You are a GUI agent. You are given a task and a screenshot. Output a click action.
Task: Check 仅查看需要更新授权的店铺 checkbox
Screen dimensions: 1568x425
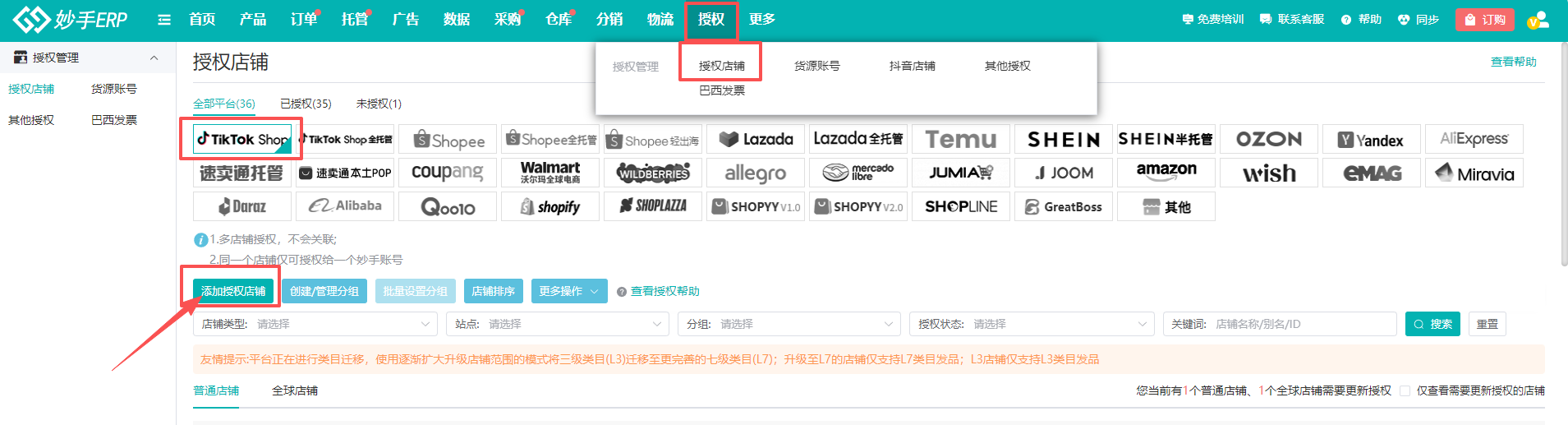point(1405,390)
